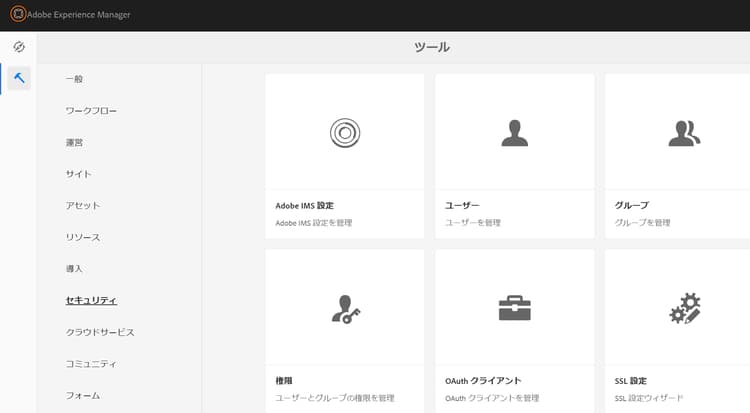Click the 'OAuth クライアントを管理' description
This screenshot has height=413, width=750.
coord(492,398)
